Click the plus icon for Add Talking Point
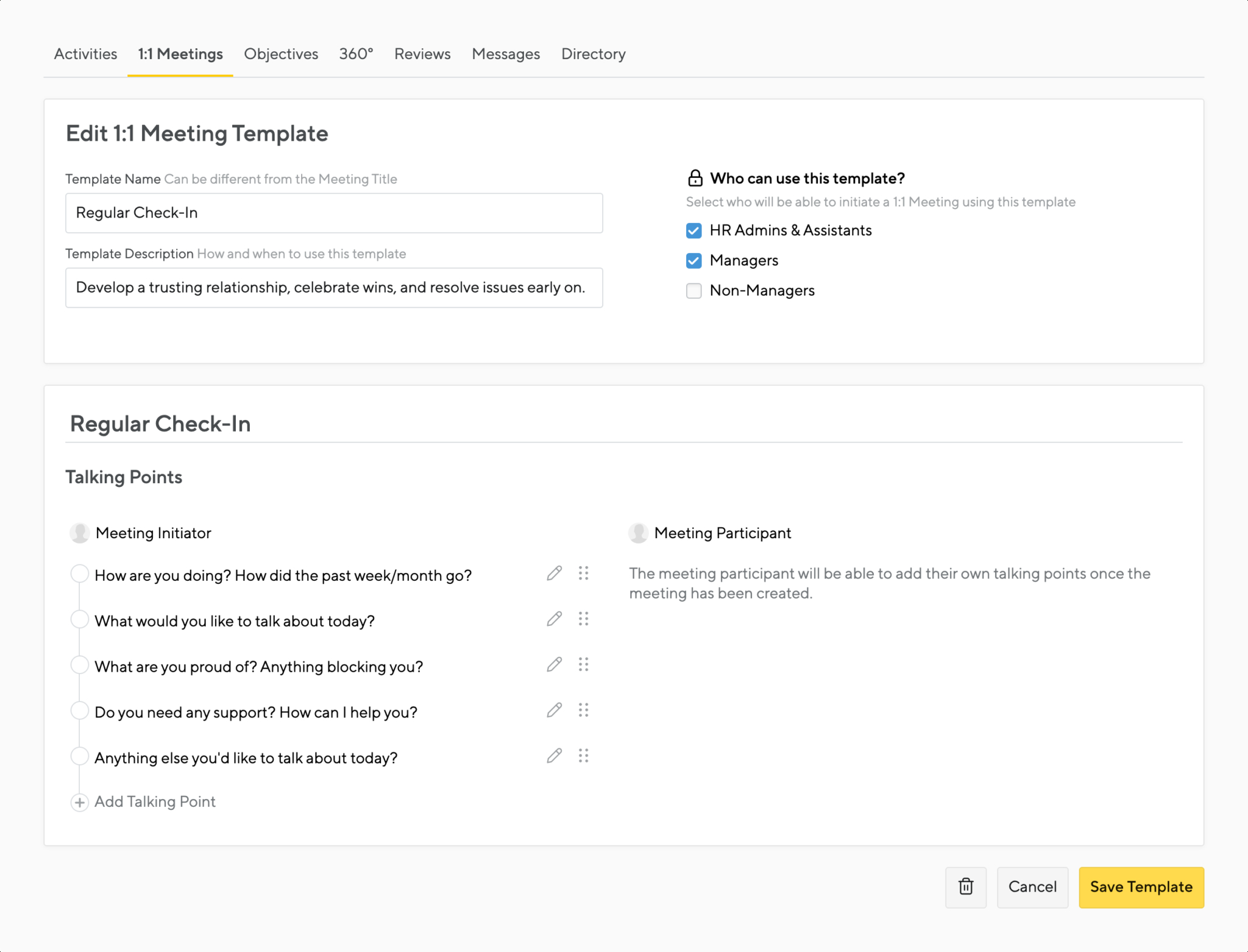Viewport: 1248px width, 952px height. tap(80, 802)
